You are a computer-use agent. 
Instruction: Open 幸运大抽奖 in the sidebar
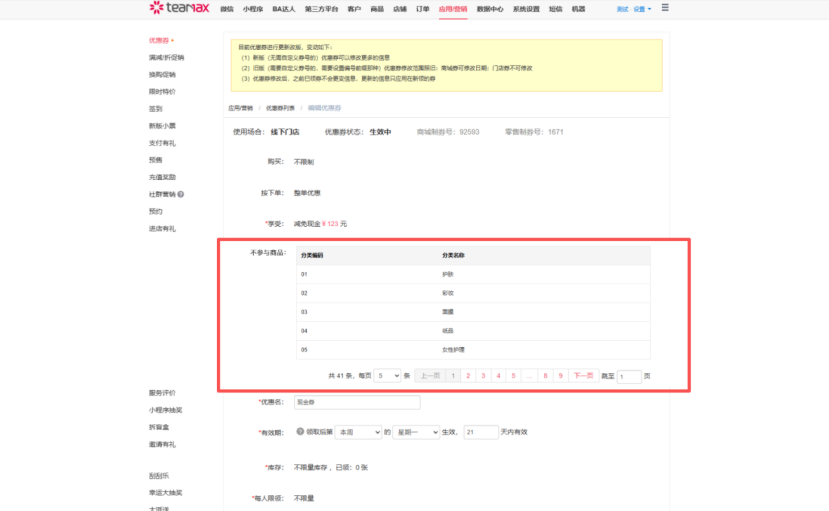(x=165, y=493)
